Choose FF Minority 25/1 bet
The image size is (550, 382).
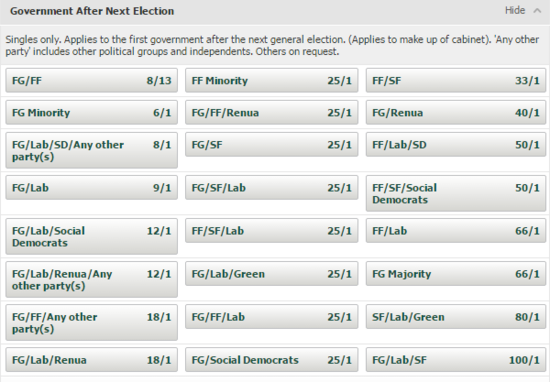coord(271,81)
